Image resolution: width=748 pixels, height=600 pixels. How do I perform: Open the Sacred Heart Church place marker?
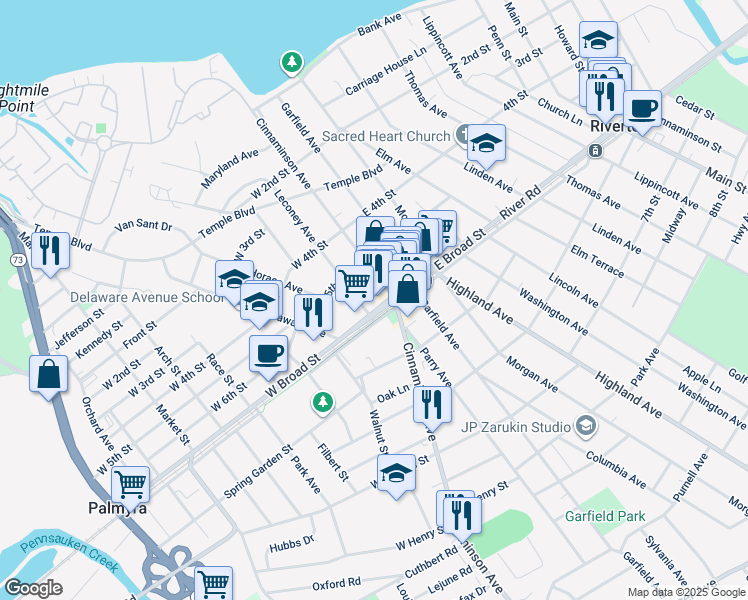pos(462,135)
